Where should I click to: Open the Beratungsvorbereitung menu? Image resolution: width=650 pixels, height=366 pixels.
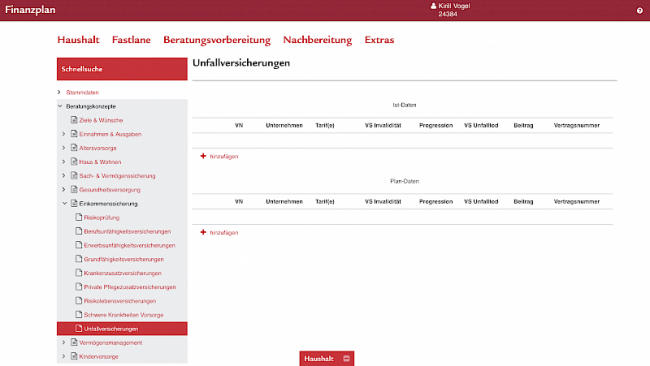(x=217, y=40)
